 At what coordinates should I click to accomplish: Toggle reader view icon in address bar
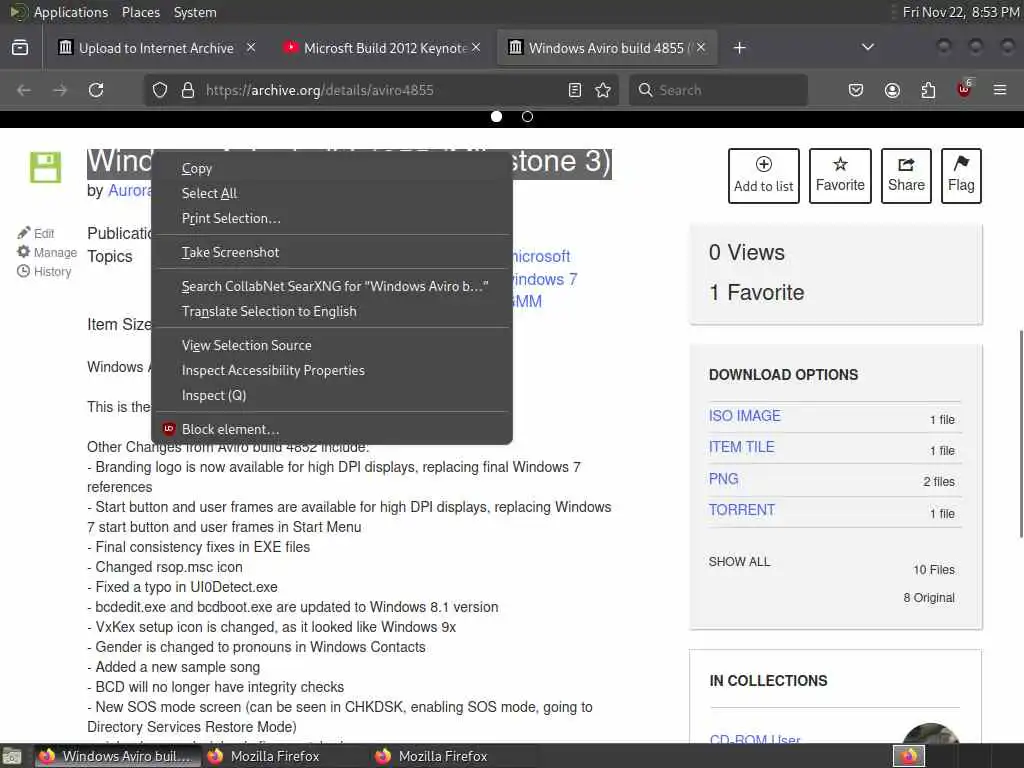575,90
